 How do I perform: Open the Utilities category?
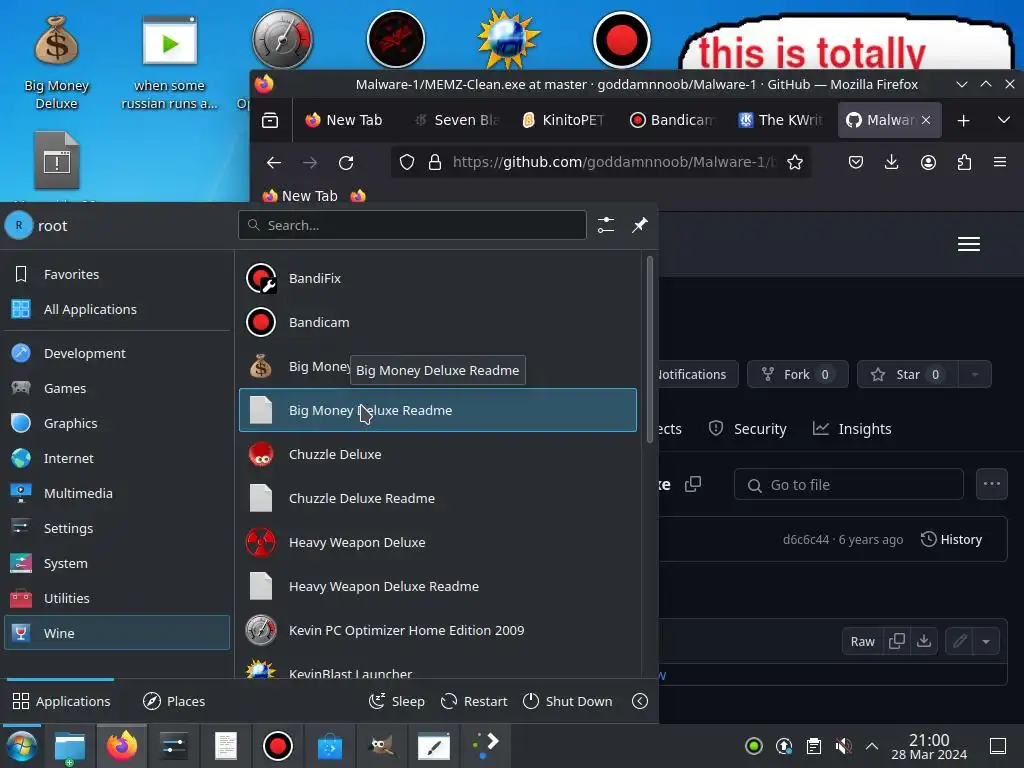117,598
